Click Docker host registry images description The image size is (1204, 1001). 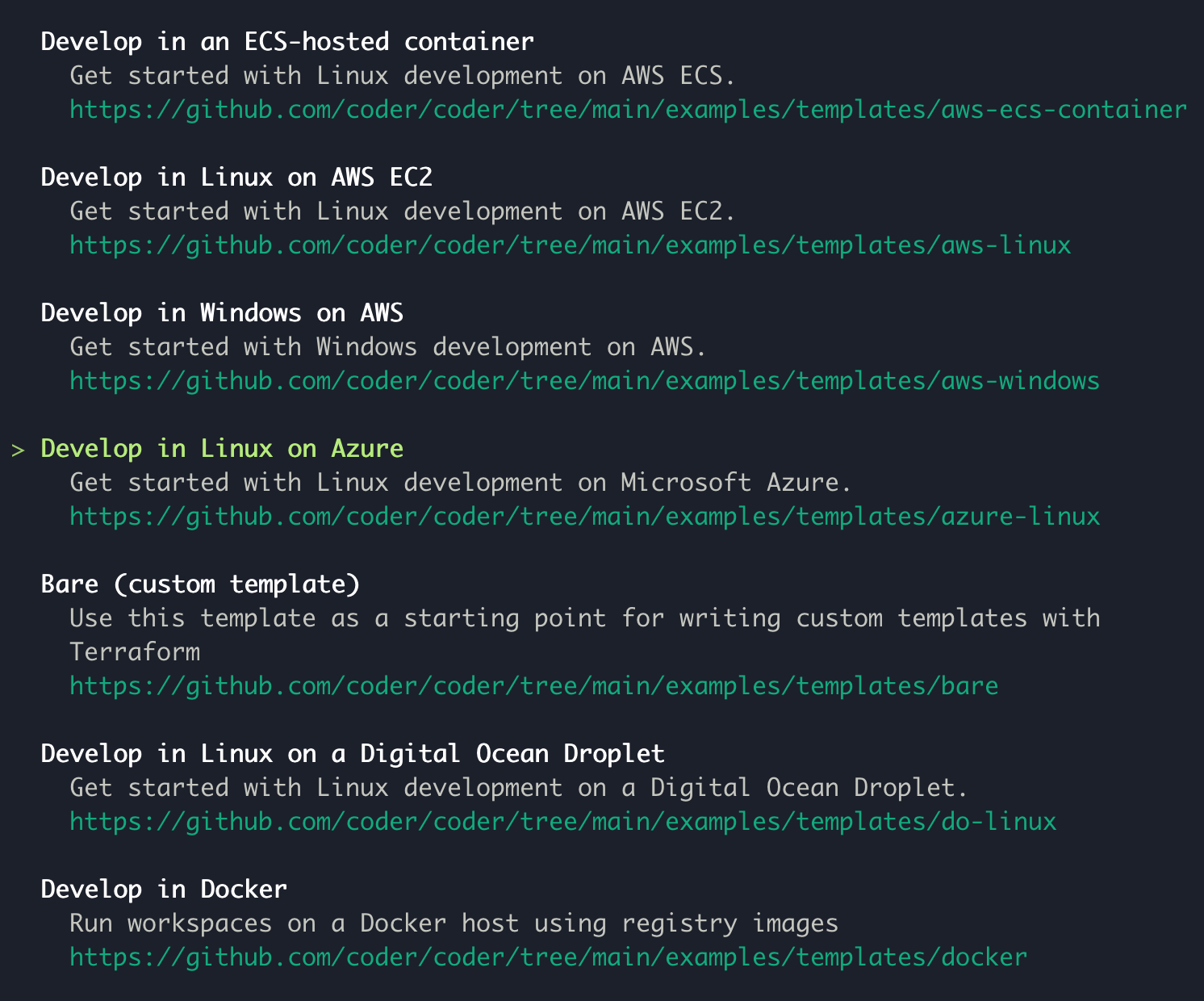454,923
